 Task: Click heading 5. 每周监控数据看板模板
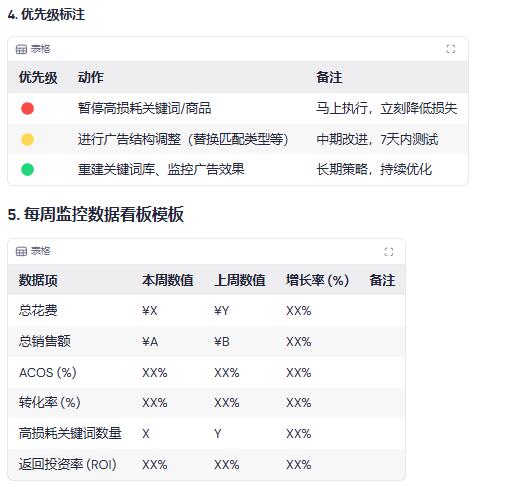[96, 214]
